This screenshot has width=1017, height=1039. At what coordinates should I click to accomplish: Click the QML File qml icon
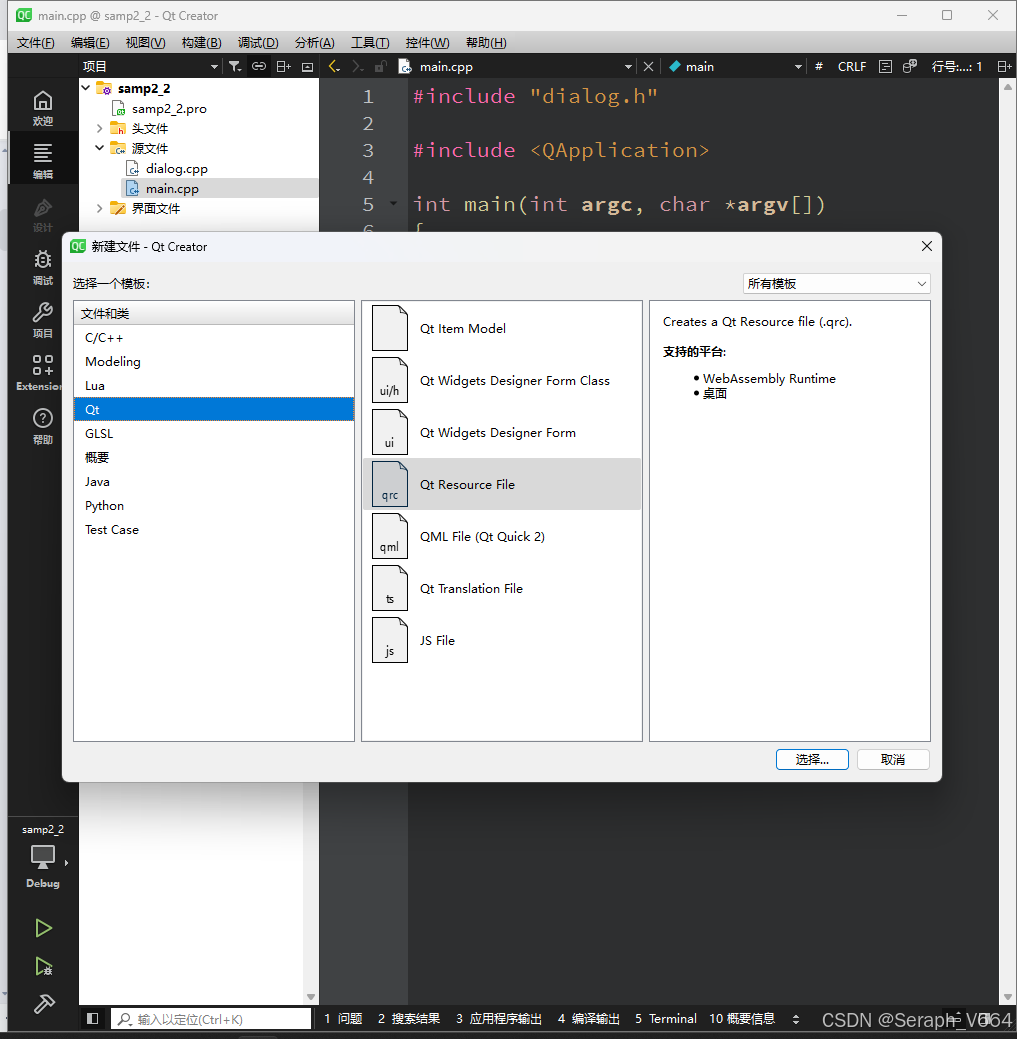(390, 536)
